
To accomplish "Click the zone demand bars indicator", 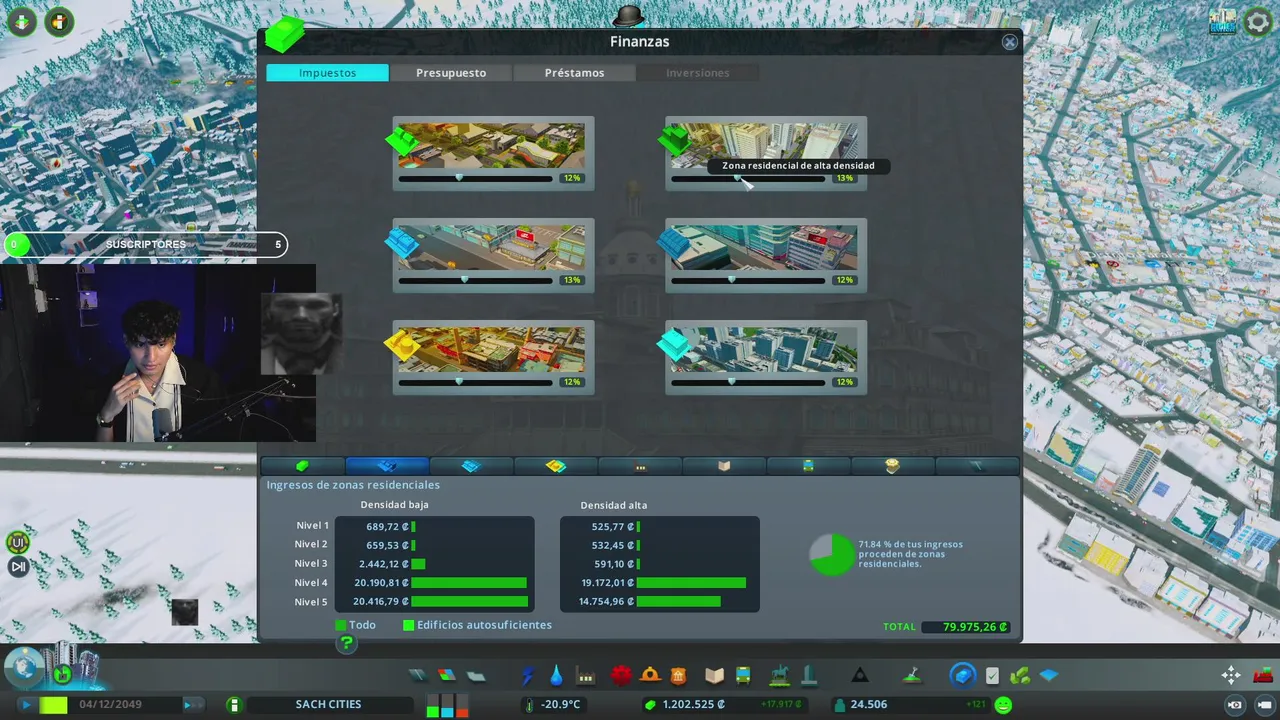I will pos(447,705).
